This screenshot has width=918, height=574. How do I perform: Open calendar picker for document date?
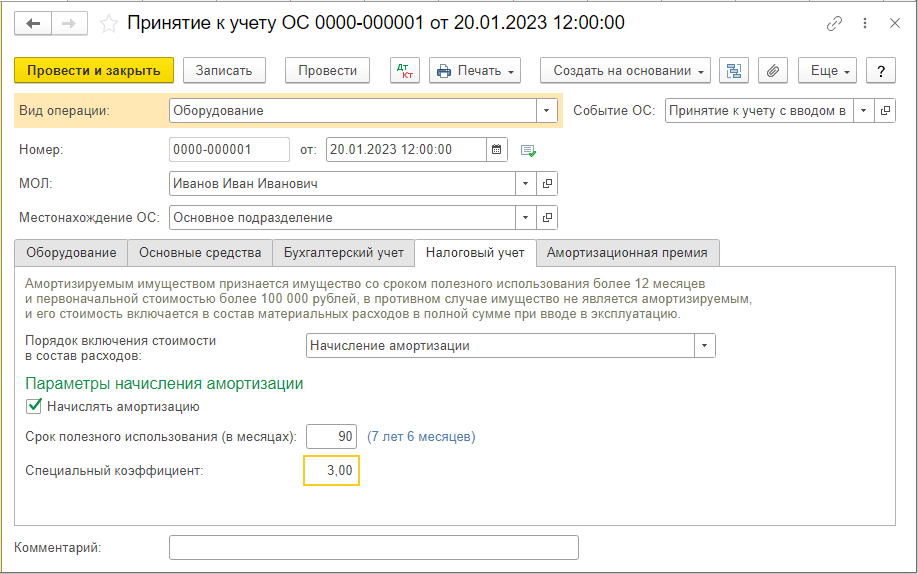point(497,150)
